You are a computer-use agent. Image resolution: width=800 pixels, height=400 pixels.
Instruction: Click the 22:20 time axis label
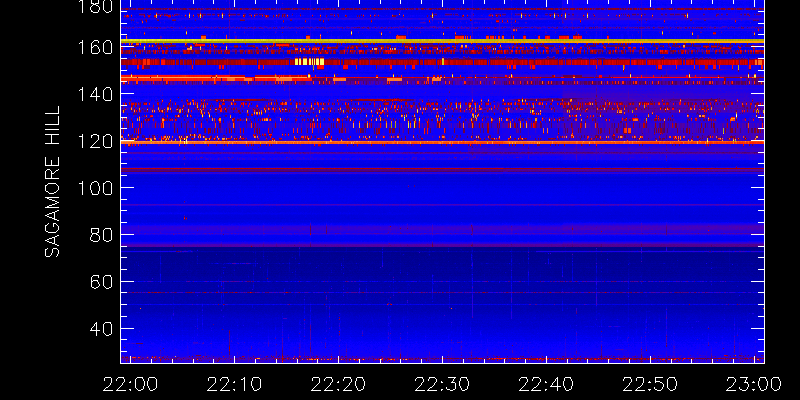coord(338,384)
